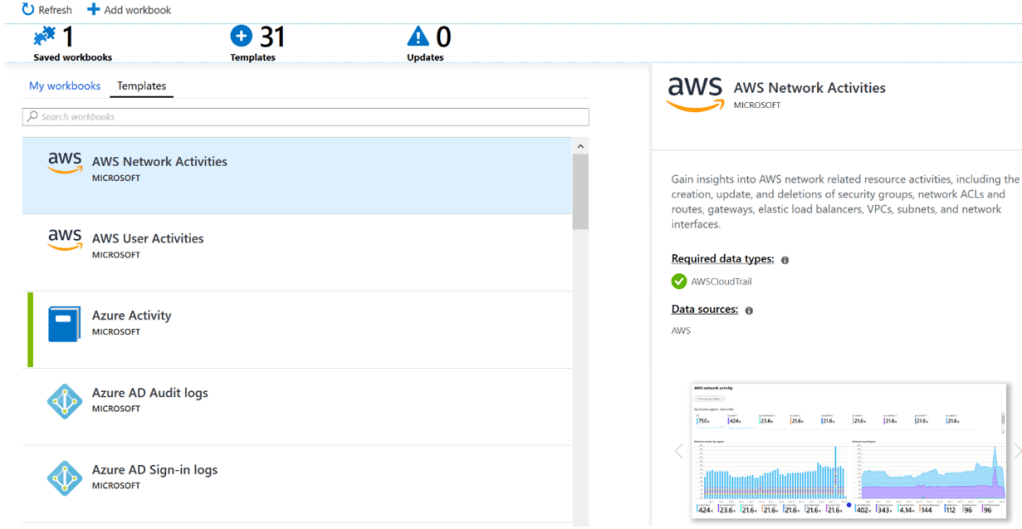Show next preview image with right chevron
Screen dimensions: 1022x529
click(x=1016, y=451)
